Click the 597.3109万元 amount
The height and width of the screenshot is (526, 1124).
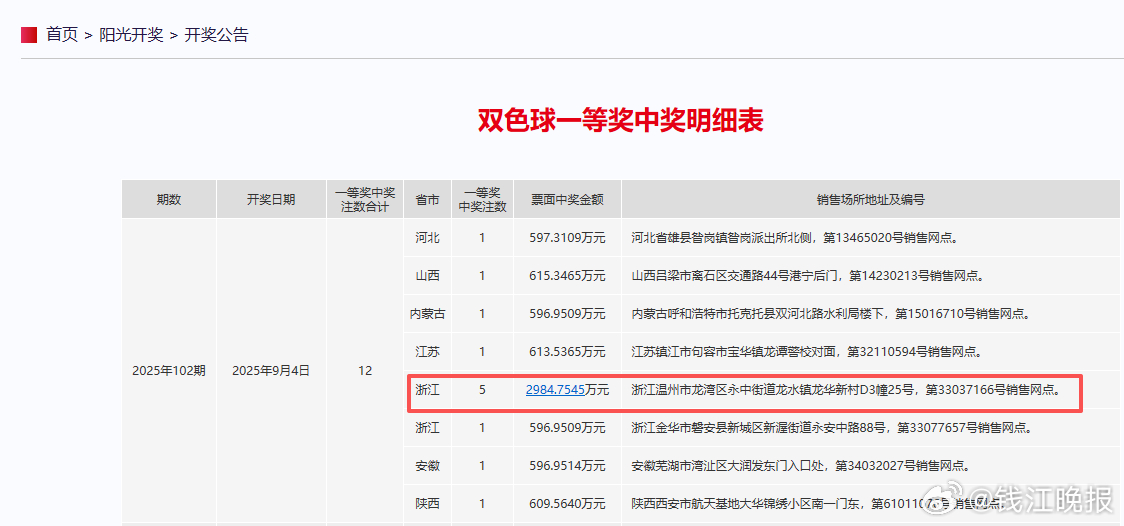(567, 237)
